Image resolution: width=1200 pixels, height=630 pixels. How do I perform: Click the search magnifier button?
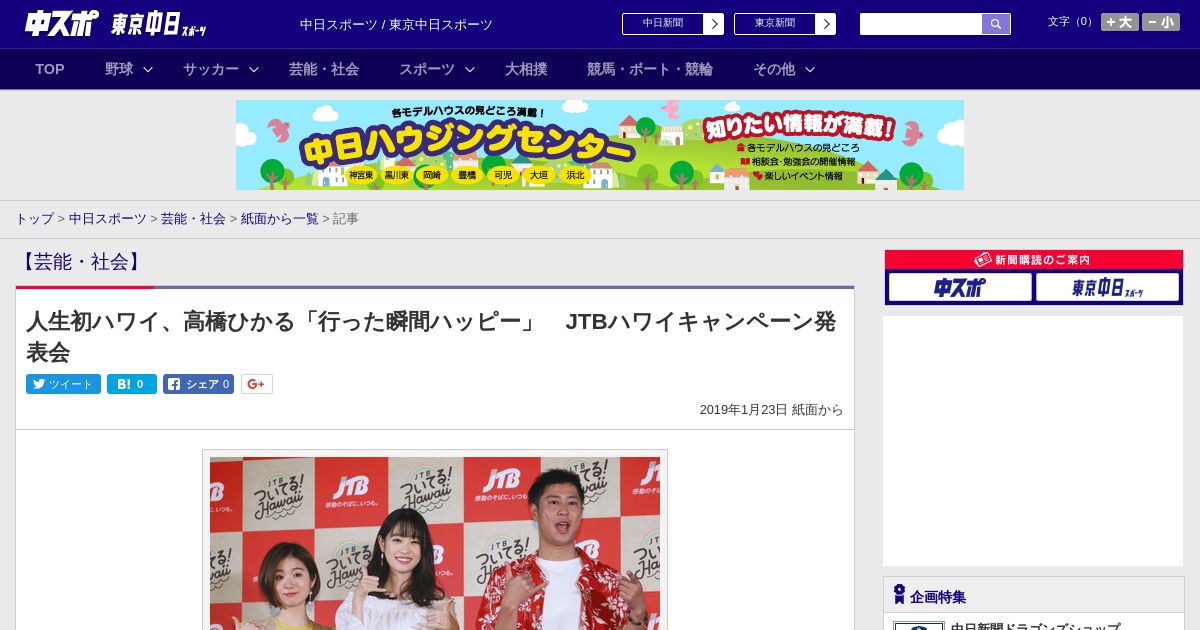(996, 24)
